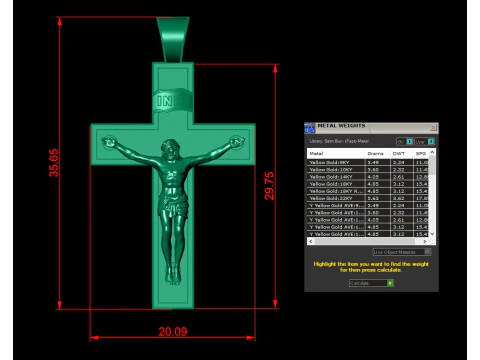Select the Yellow Gold 14KY row
This screenshot has height=360, width=480.
pyautogui.click(x=368, y=177)
